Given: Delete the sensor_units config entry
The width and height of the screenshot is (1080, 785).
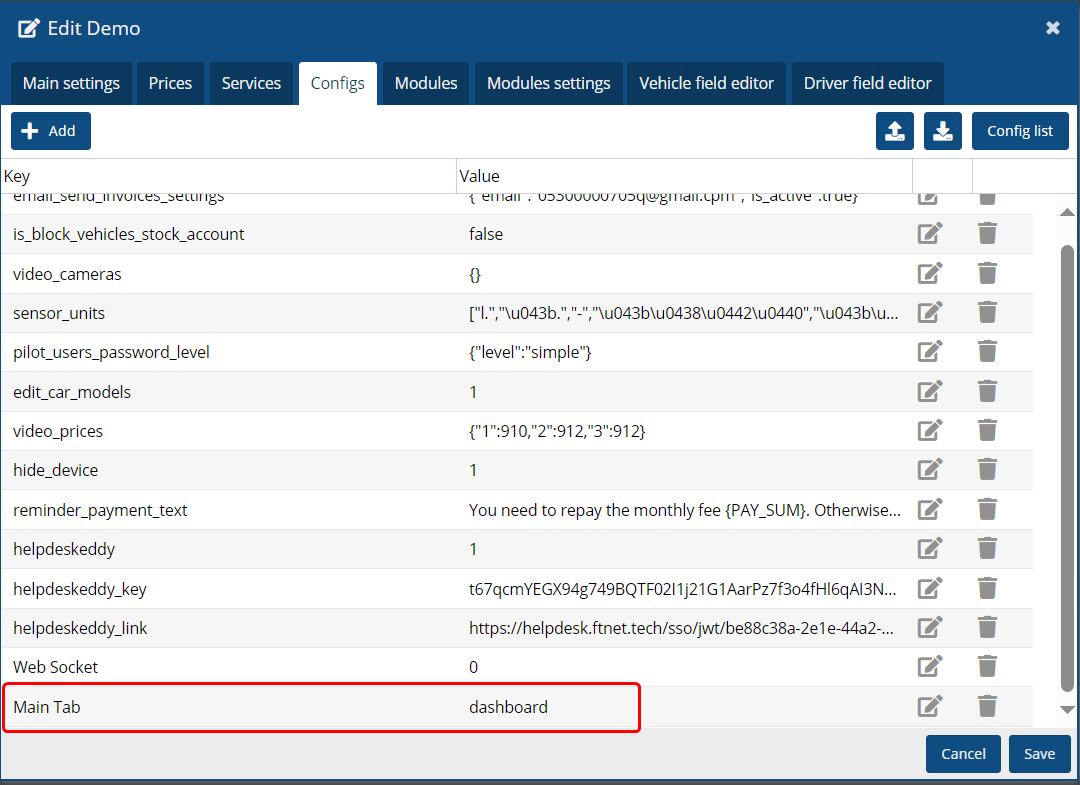Looking at the screenshot, I should point(987,313).
